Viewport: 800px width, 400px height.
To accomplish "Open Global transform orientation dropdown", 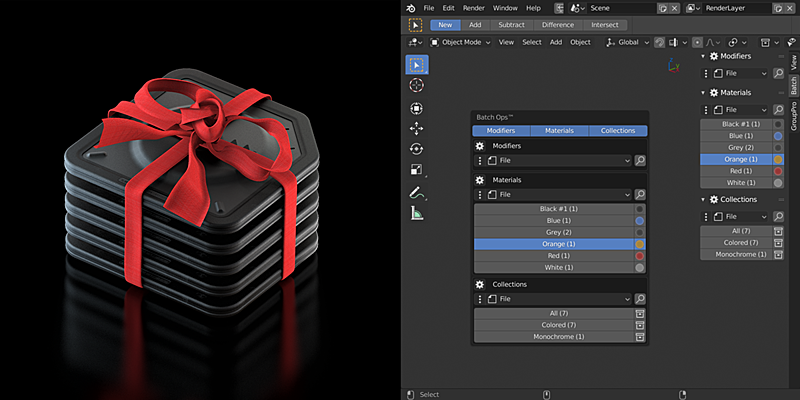I will pos(628,42).
